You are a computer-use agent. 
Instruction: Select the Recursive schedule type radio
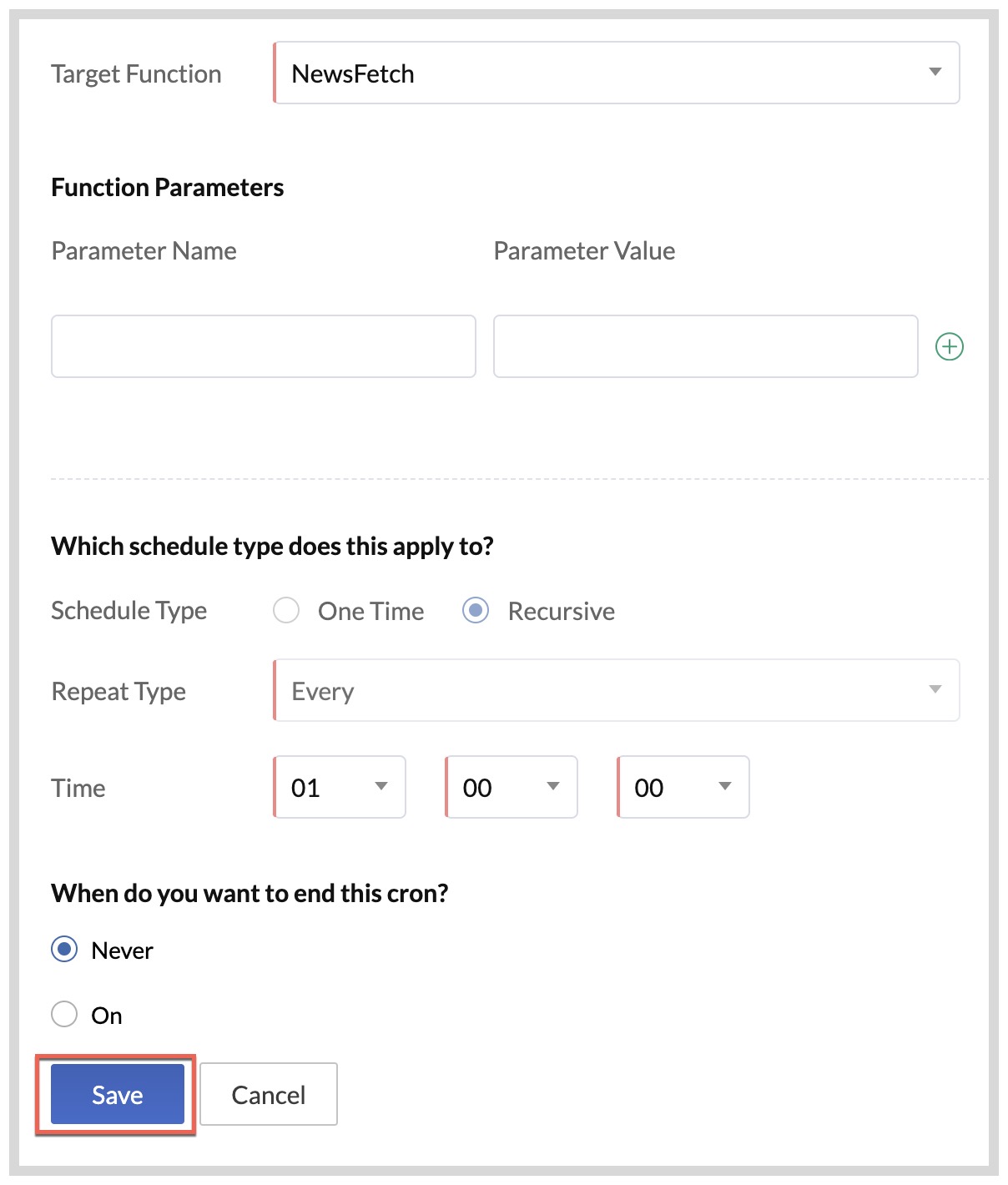[x=476, y=611]
